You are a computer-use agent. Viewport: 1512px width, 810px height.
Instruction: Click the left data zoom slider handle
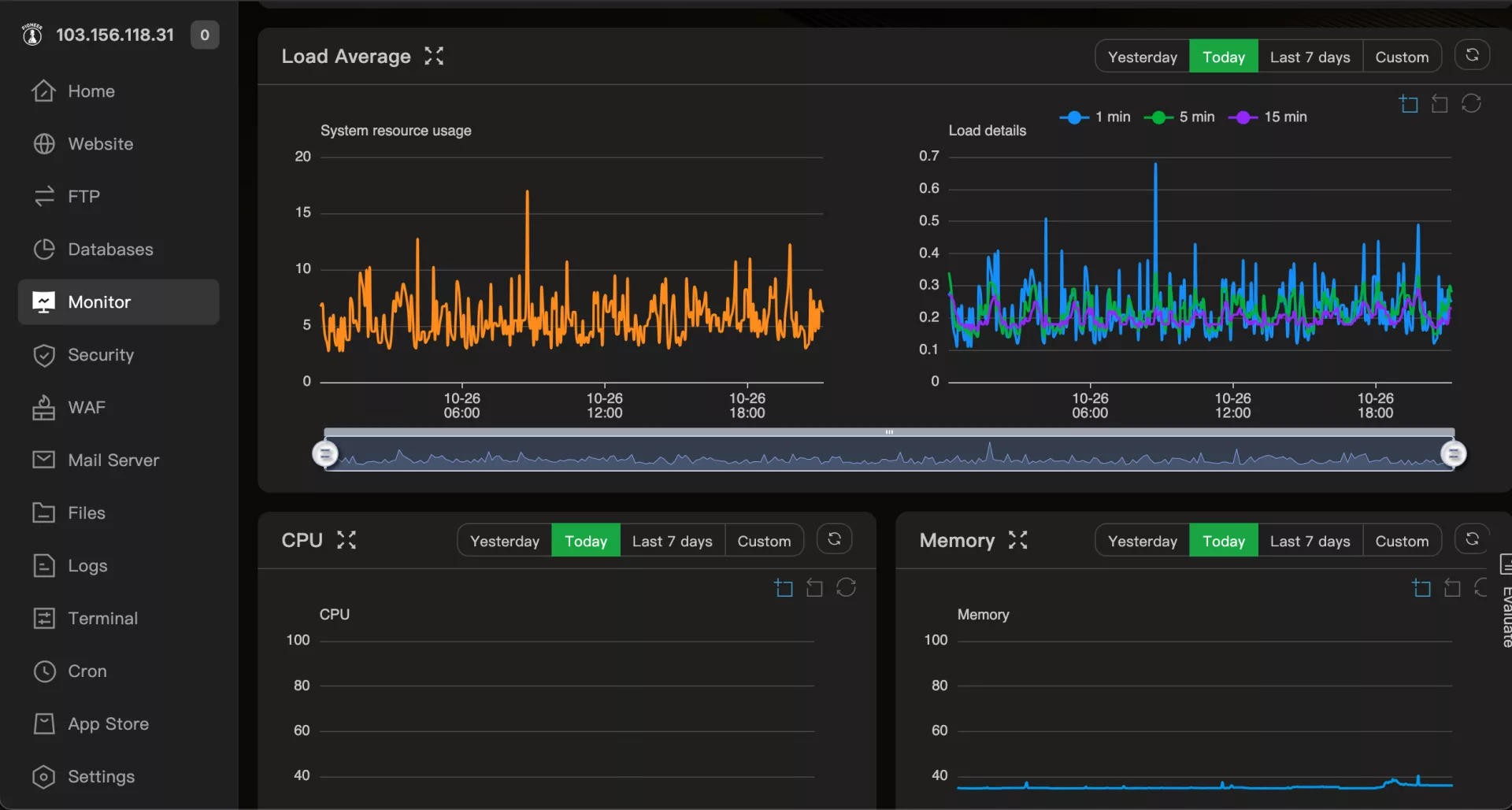pos(325,454)
